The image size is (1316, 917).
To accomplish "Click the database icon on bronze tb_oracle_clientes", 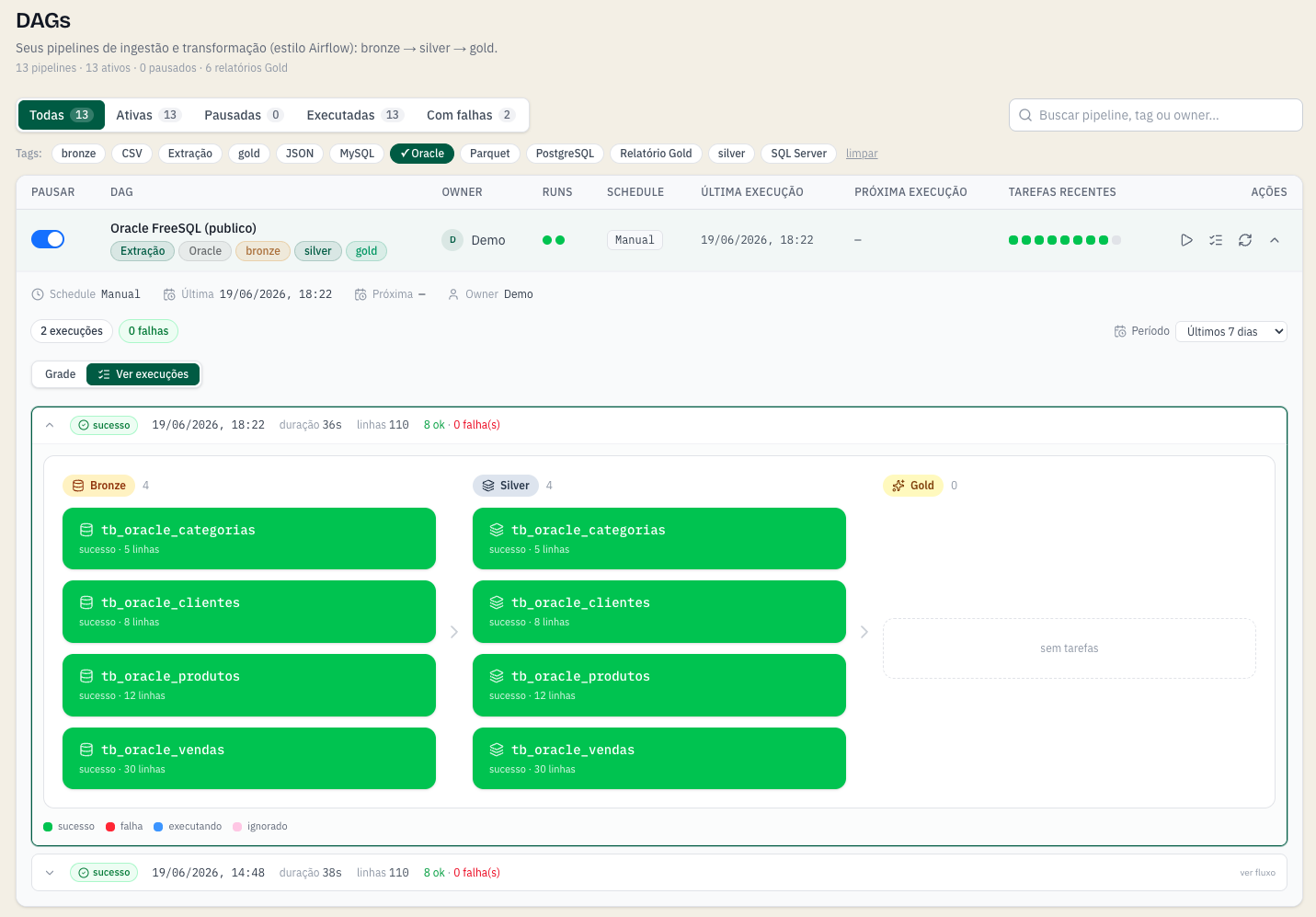I will point(86,602).
